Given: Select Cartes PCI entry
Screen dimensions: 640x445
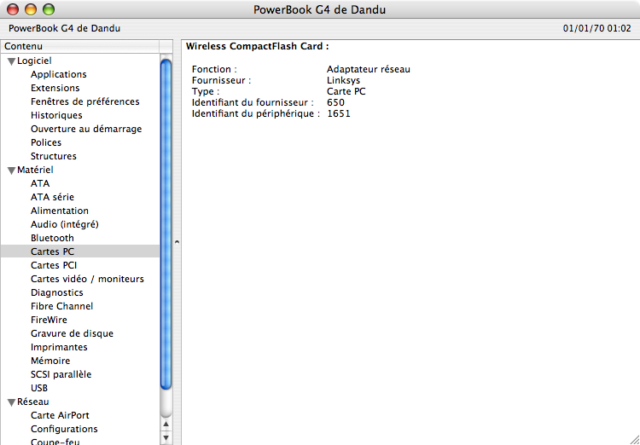Looking at the screenshot, I should click(x=53, y=265).
